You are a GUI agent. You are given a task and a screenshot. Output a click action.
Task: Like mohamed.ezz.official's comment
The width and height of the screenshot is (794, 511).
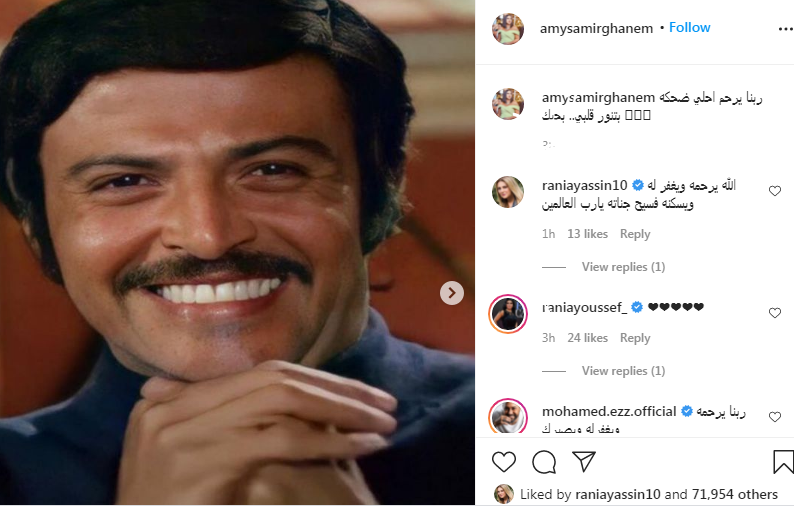[774, 416]
